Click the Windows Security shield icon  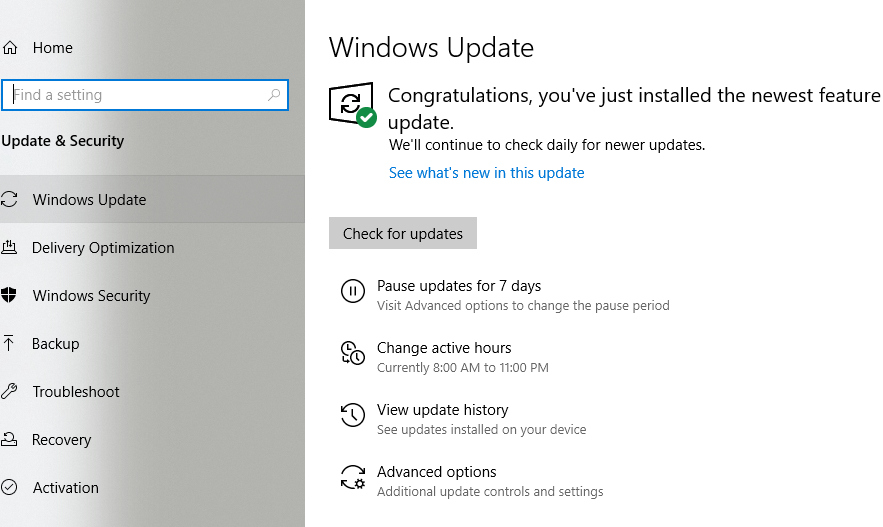click(x=8, y=295)
